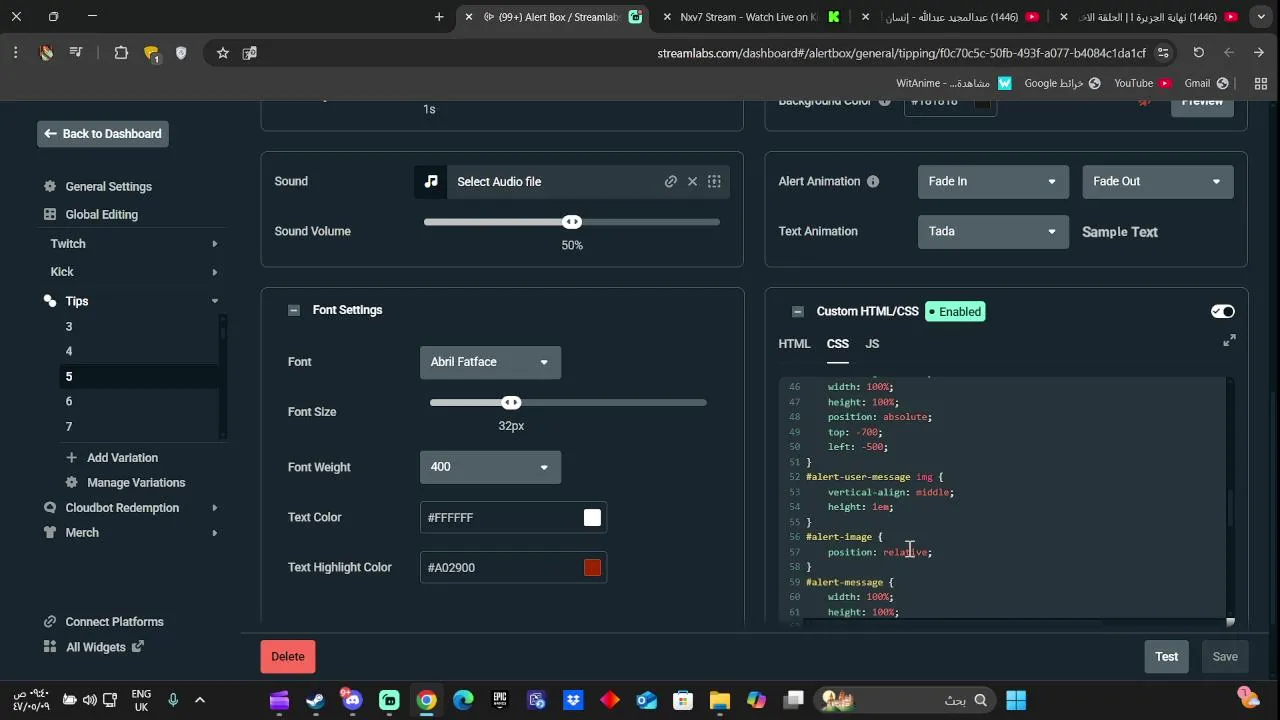Viewport: 1280px width, 720px height.
Task: Open the Fade In animation dropdown
Action: [x=993, y=181]
